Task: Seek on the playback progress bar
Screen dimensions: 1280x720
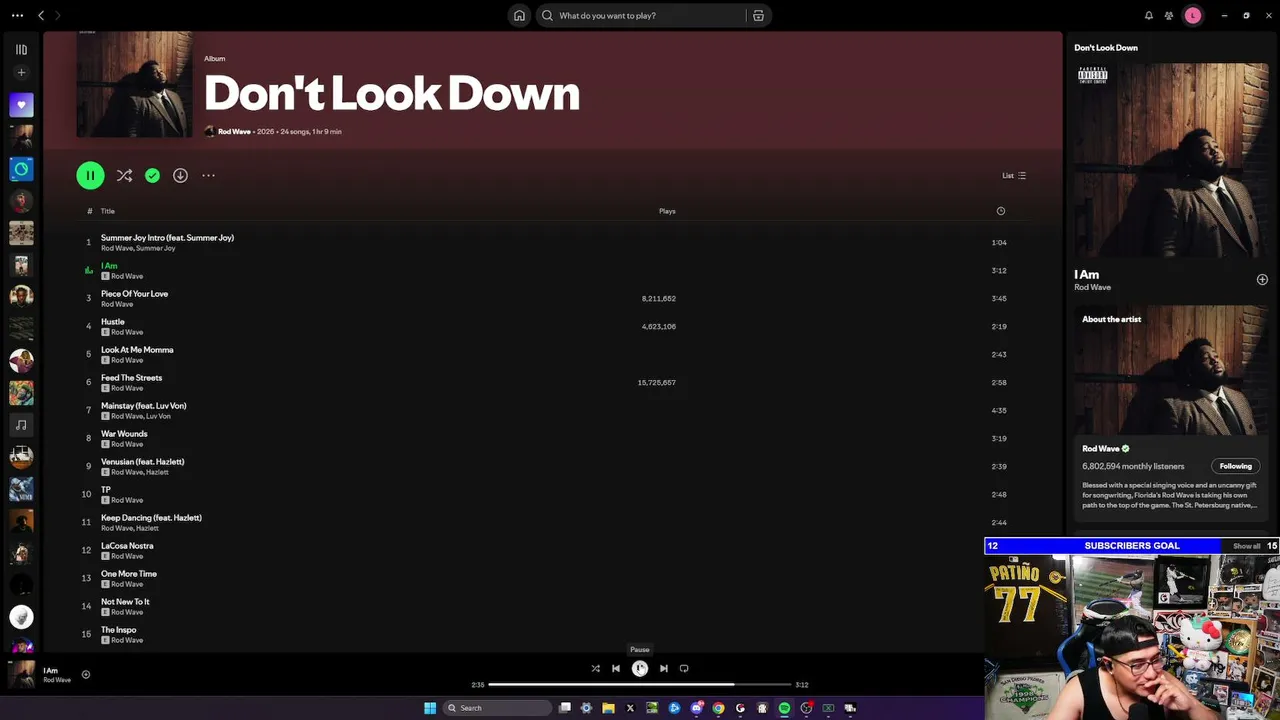Action: click(640, 685)
